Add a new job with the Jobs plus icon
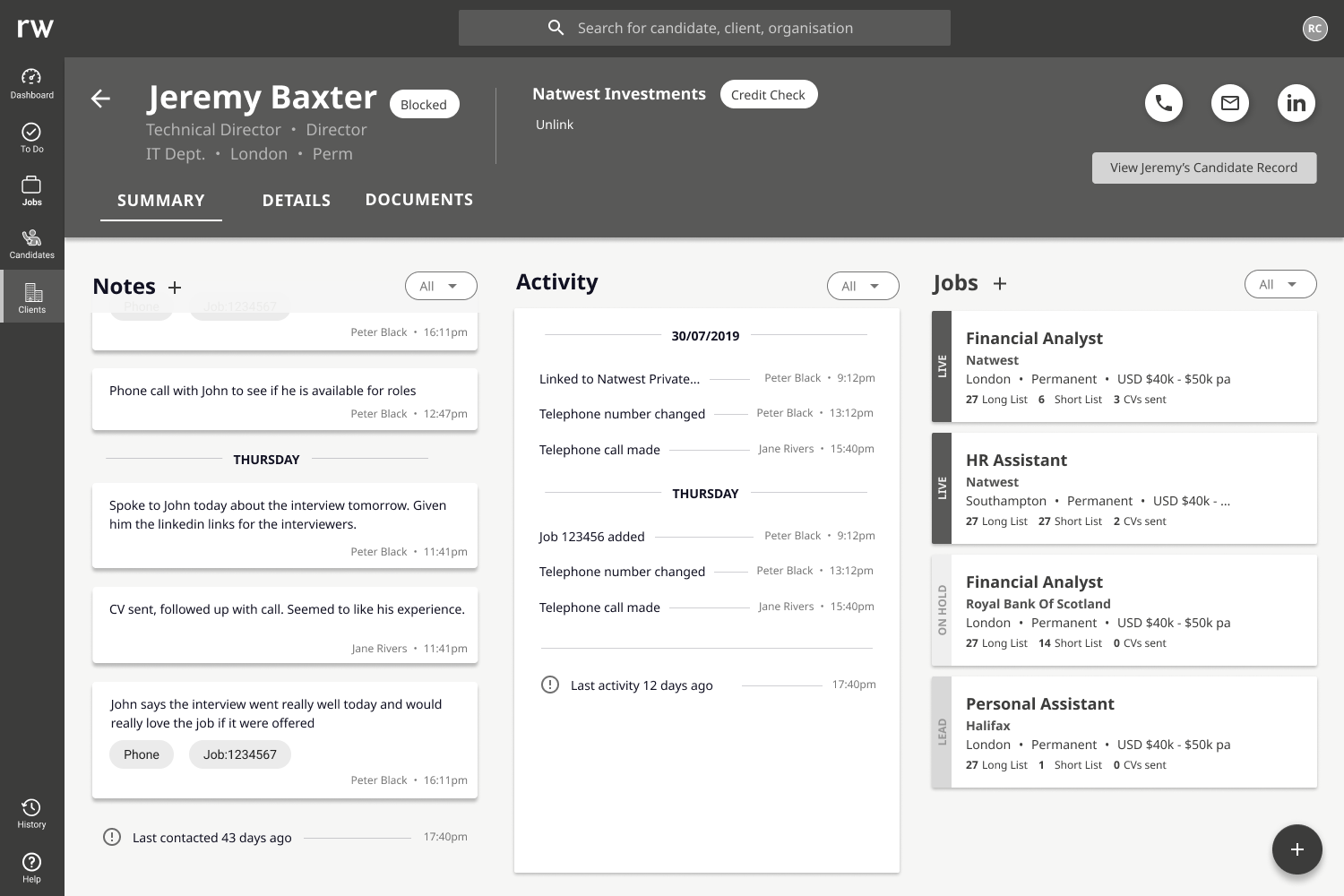 [x=1000, y=283]
